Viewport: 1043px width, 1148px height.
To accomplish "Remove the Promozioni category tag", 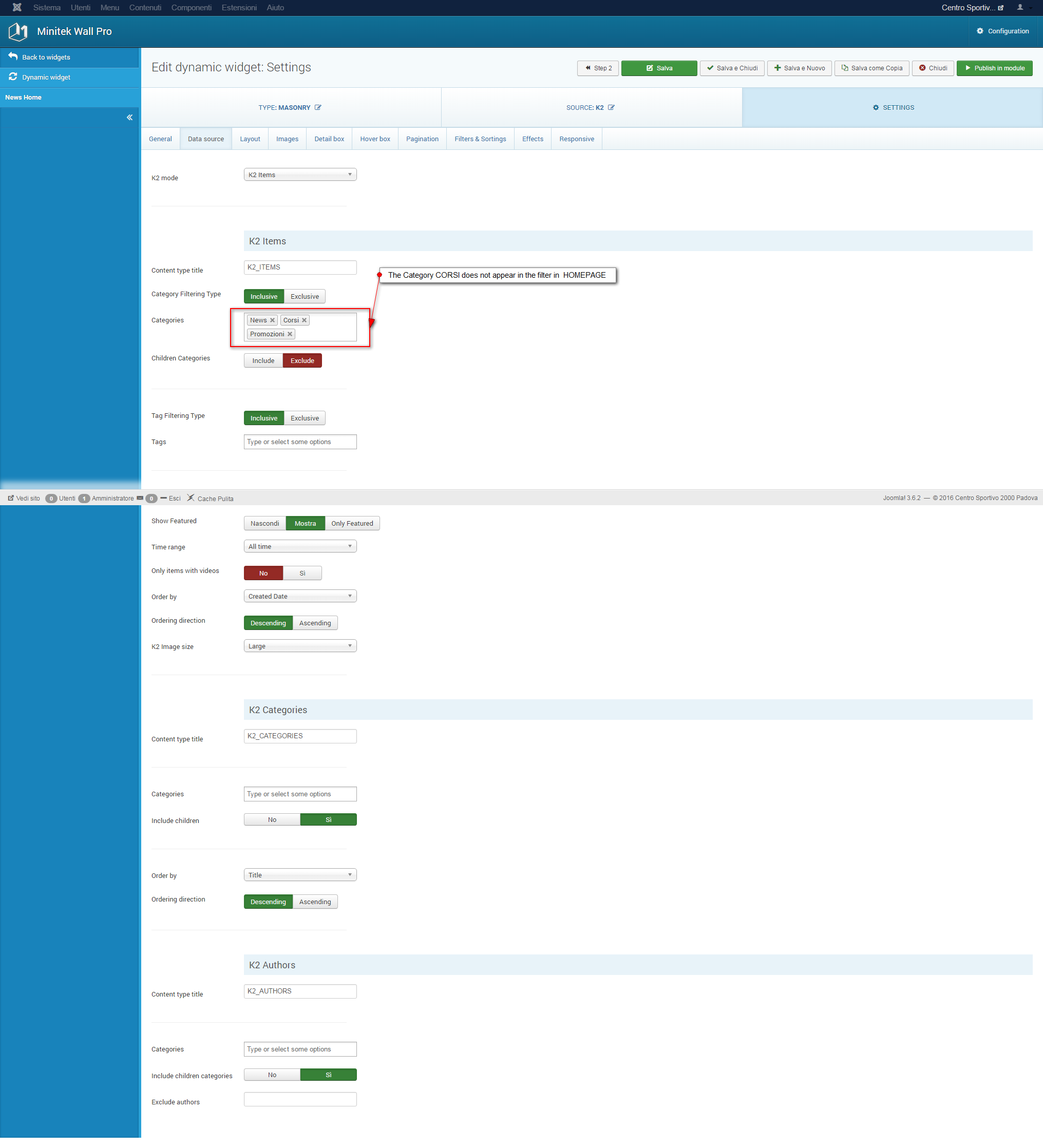I will point(290,334).
